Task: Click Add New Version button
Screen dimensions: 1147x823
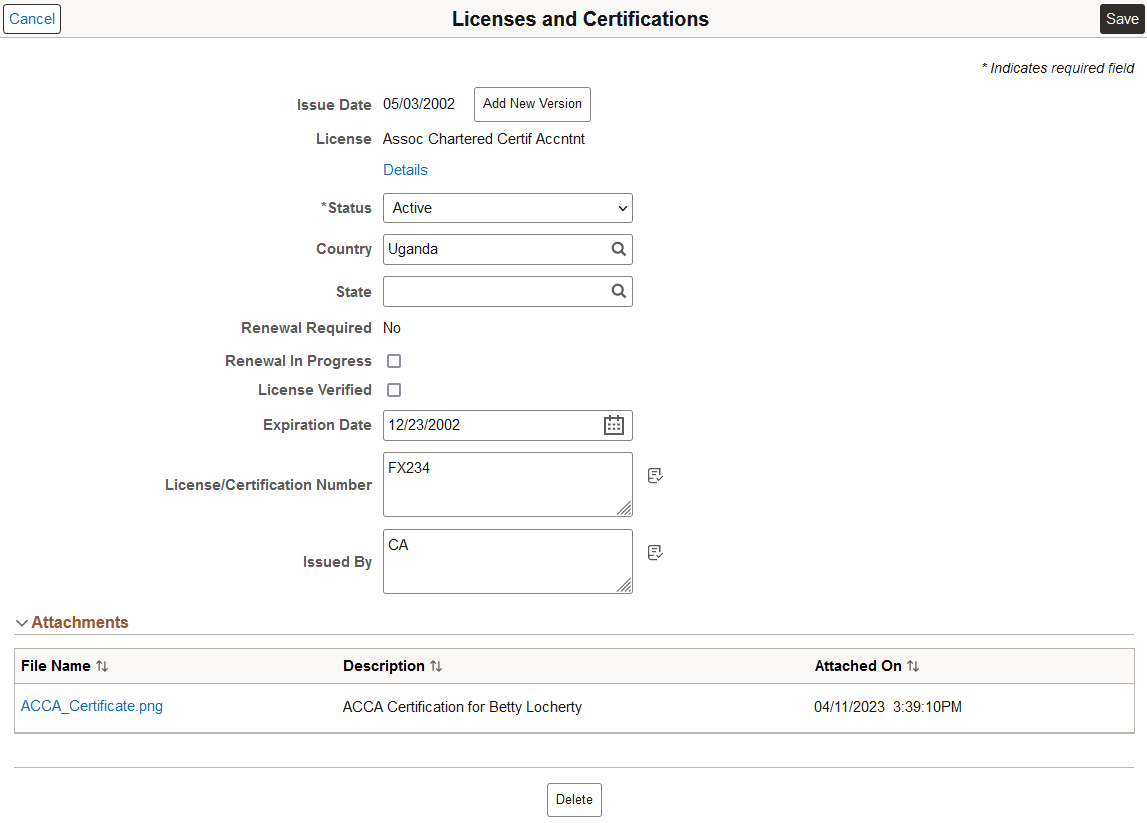Action: (533, 104)
